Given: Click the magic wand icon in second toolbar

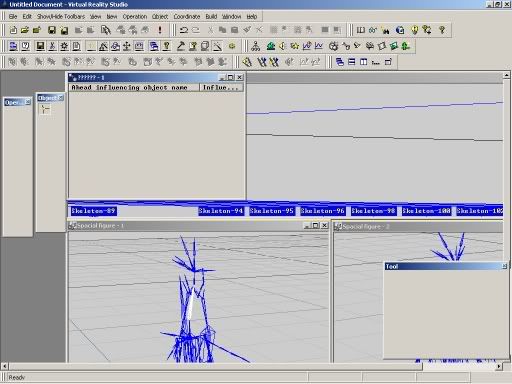Looking at the screenshot, I should (217, 46).
